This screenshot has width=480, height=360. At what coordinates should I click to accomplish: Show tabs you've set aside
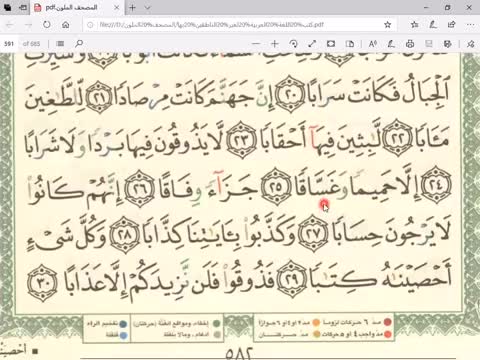(x=7, y=7)
